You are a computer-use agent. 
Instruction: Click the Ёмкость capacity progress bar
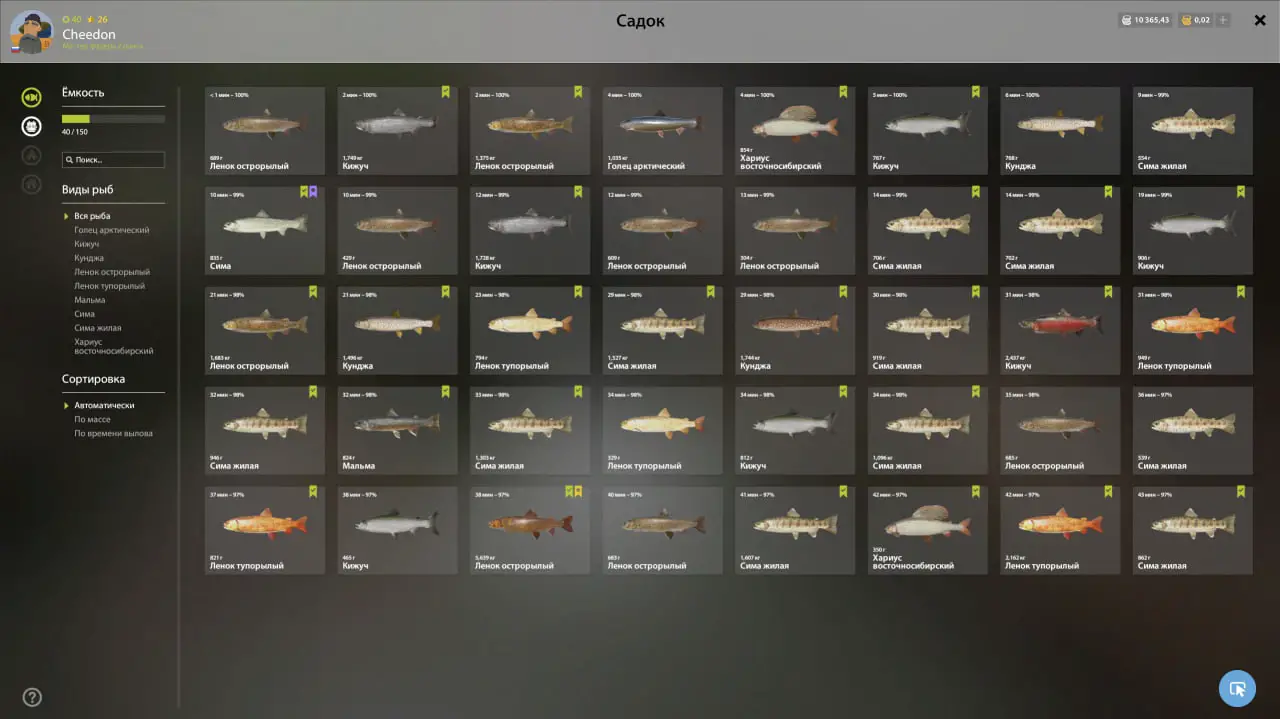pyautogui.click(x=113, y=119)
